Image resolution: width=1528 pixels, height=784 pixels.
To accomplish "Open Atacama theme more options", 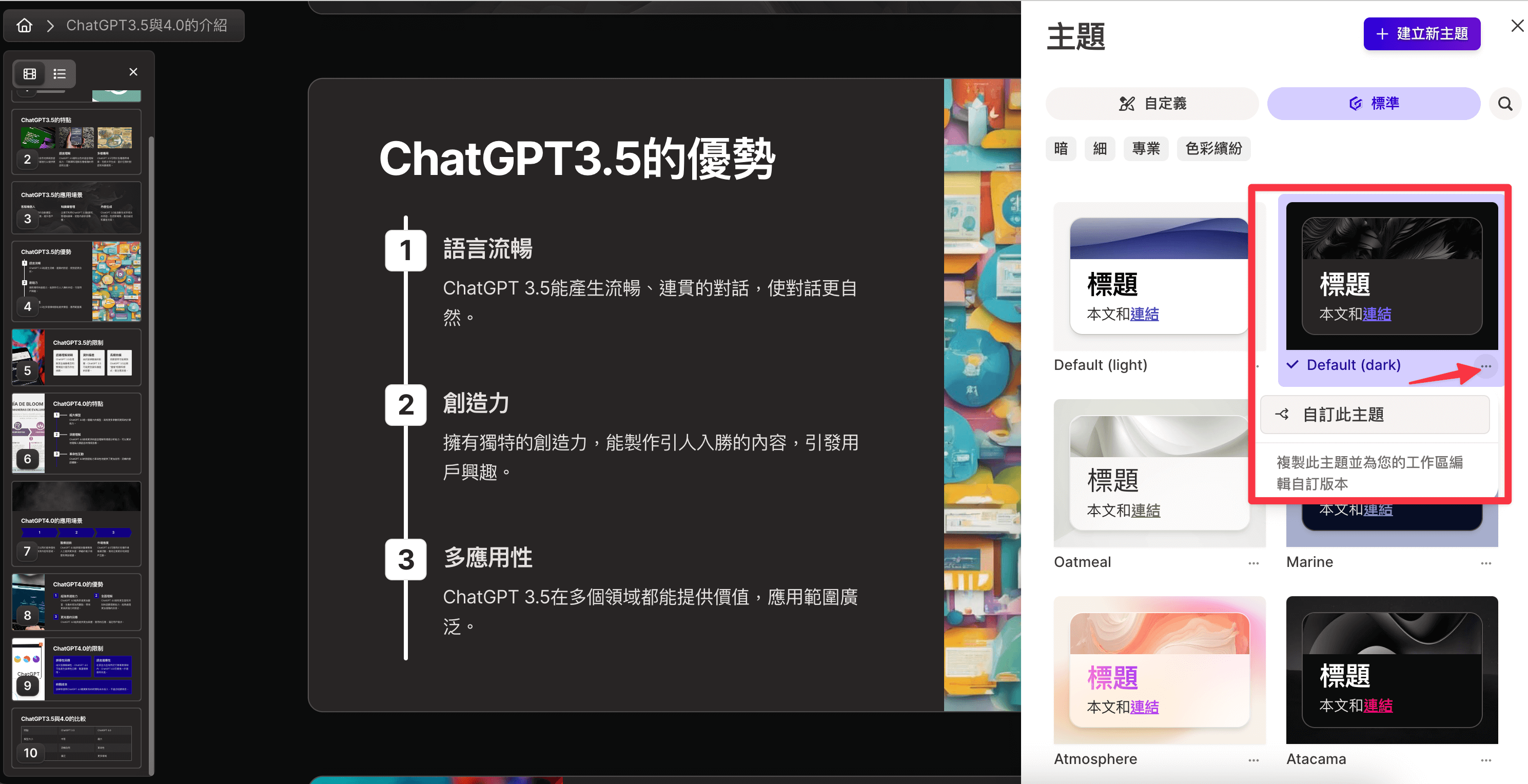I will 1485,760.
